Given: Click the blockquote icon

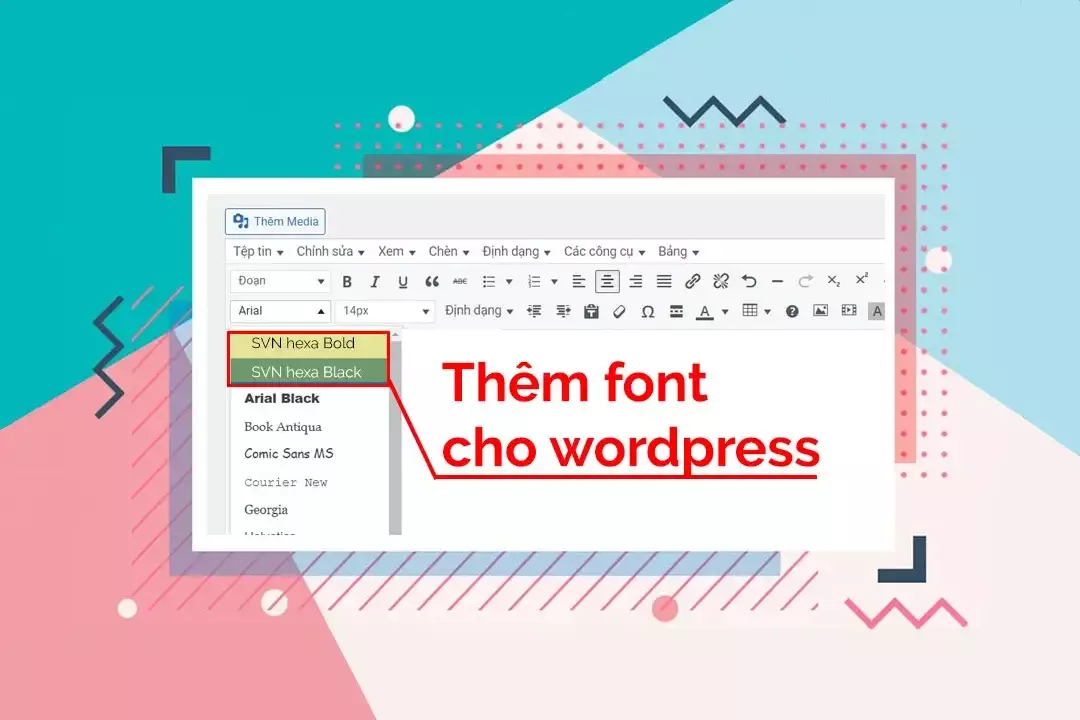Looking at the screenshot, I should click(432, 282).
